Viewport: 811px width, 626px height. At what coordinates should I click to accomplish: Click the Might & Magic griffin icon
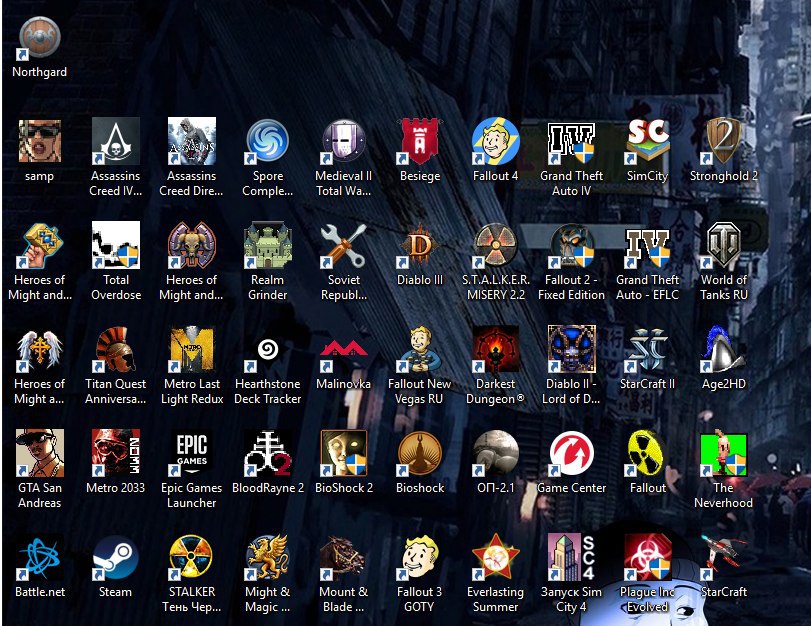tap(268, 557)
